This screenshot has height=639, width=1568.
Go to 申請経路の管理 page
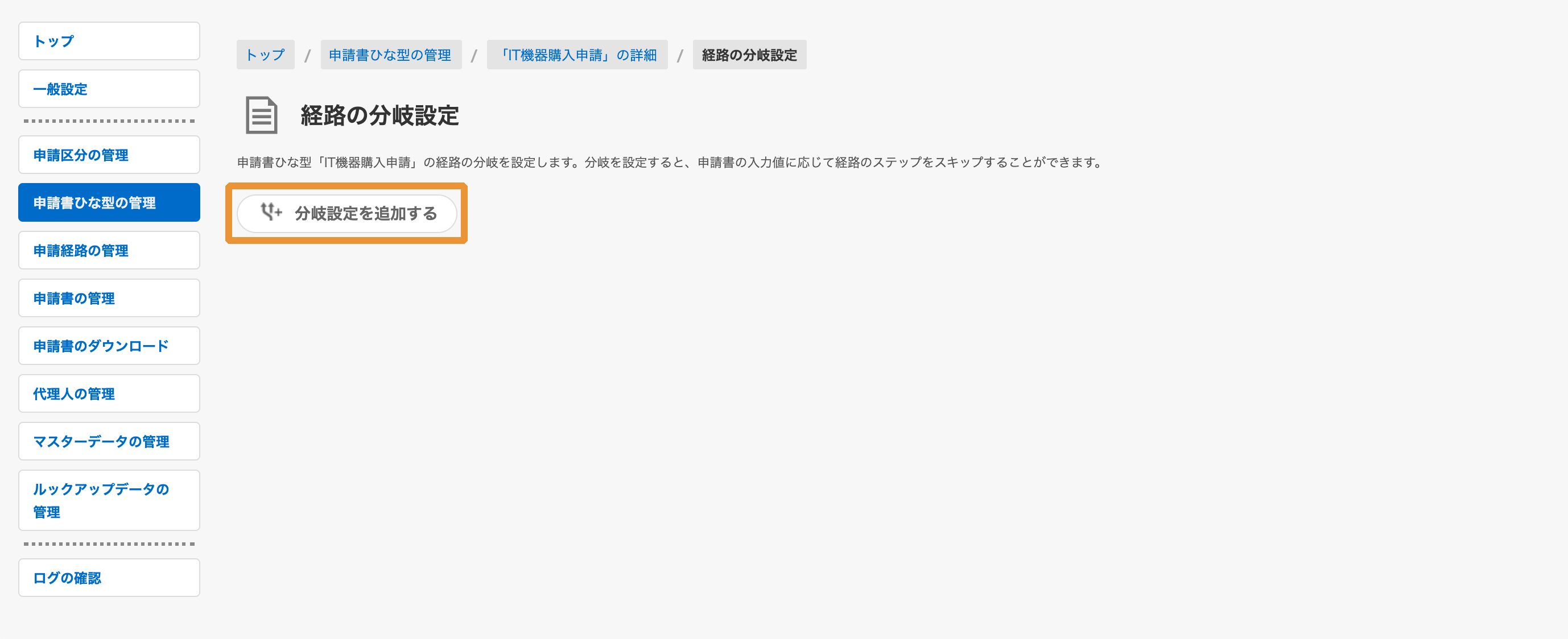pyautogui.click(x=109, y=251)
